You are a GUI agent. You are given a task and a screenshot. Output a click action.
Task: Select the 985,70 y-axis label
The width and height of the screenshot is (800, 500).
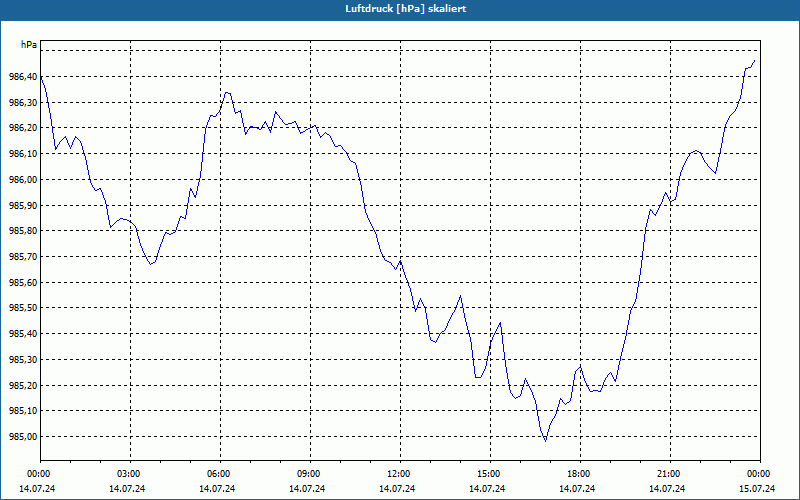point(23,257)
